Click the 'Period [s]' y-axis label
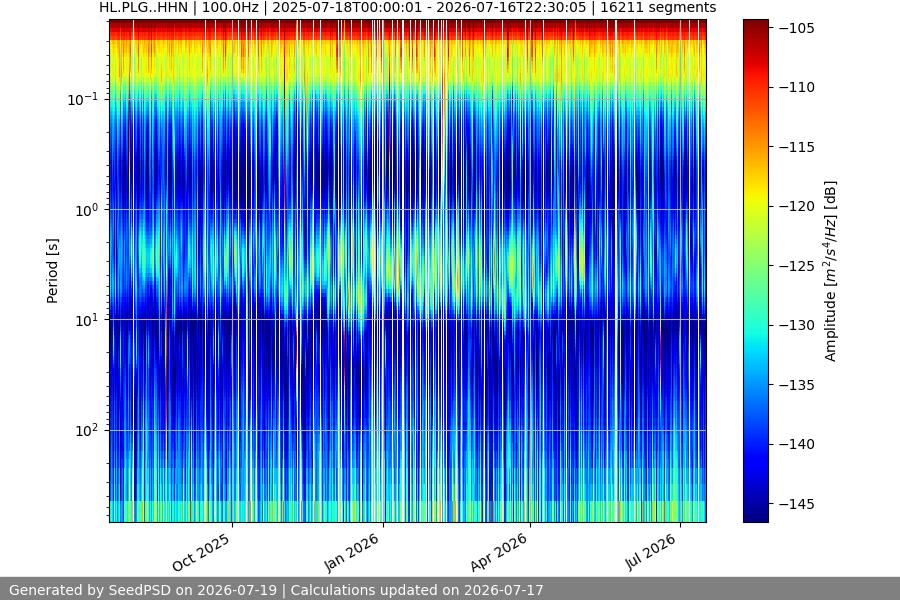The width and height of the screenshot is (900, 600). point(52,271)
